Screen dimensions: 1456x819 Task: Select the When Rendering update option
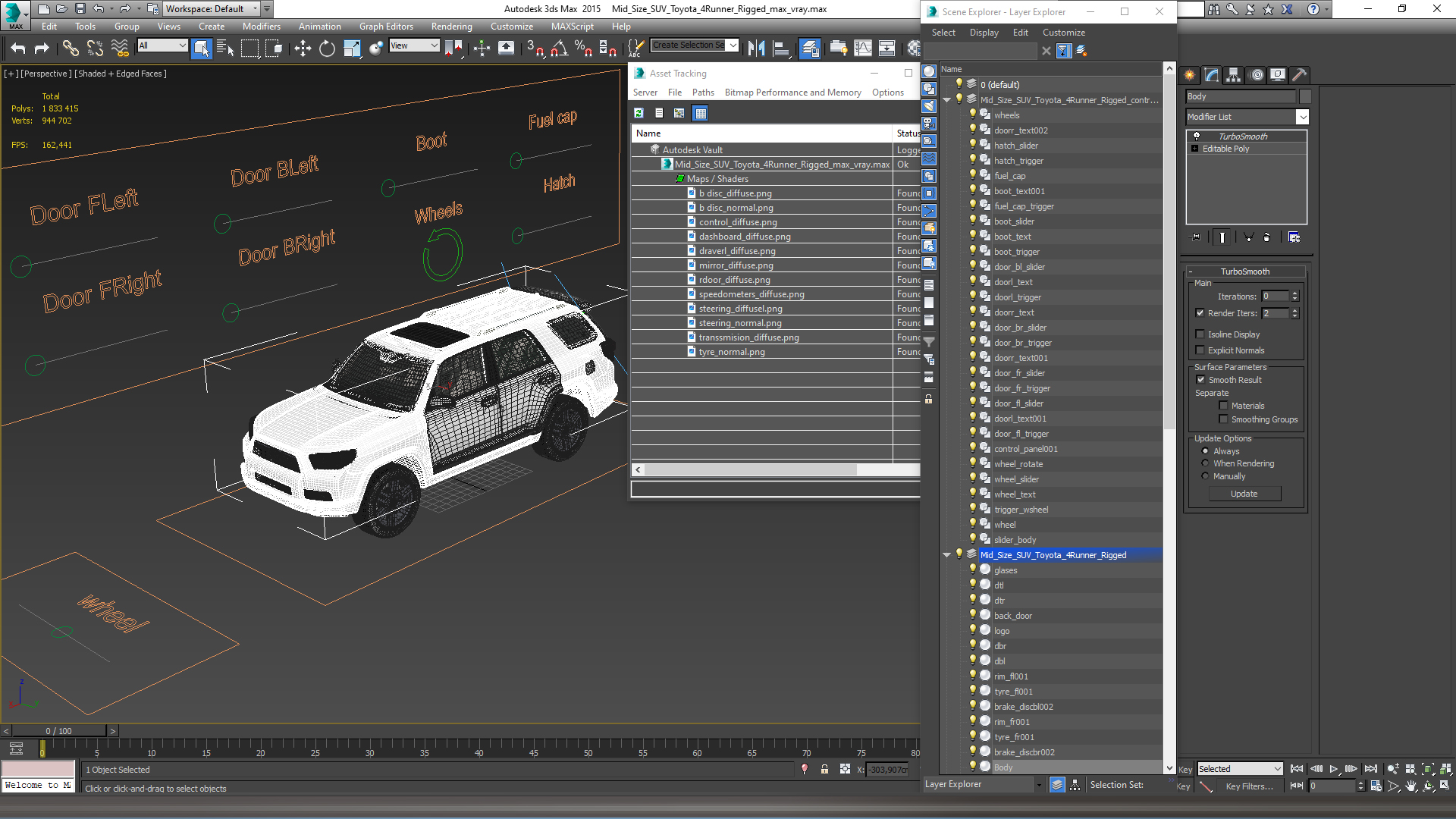(1205, 463)
